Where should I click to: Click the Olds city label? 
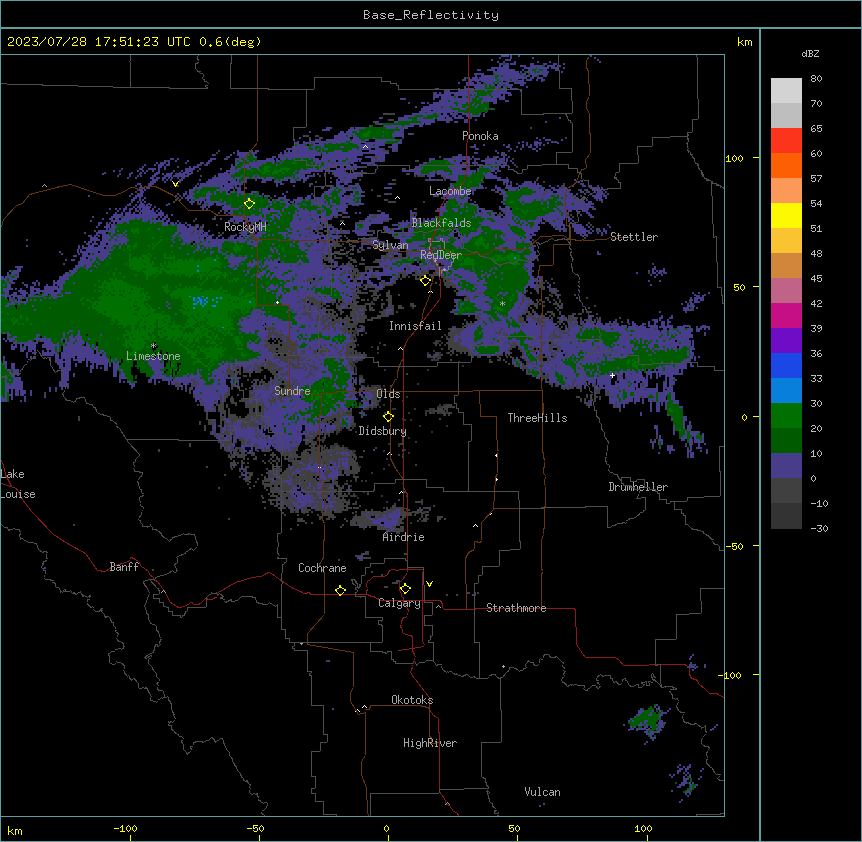tap(388, 394)
